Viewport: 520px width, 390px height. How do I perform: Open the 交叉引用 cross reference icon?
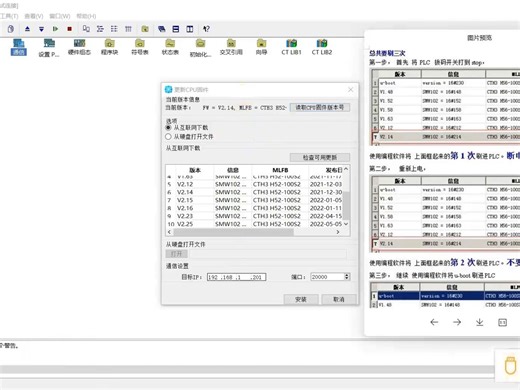[x=231, y=47]
